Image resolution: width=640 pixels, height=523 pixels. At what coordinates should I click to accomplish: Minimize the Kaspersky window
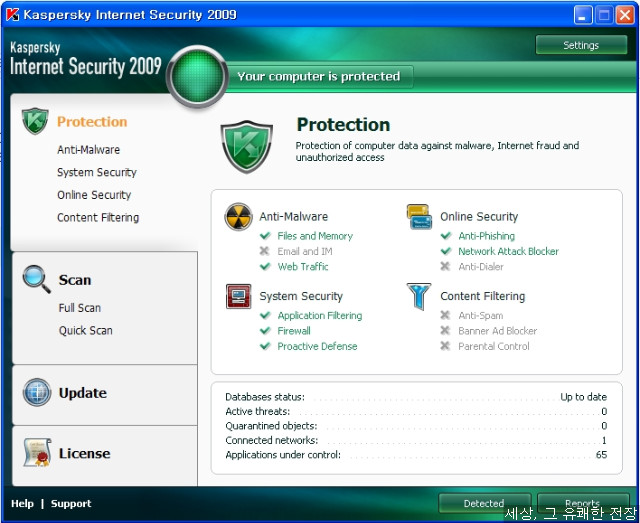click(583, 16)
